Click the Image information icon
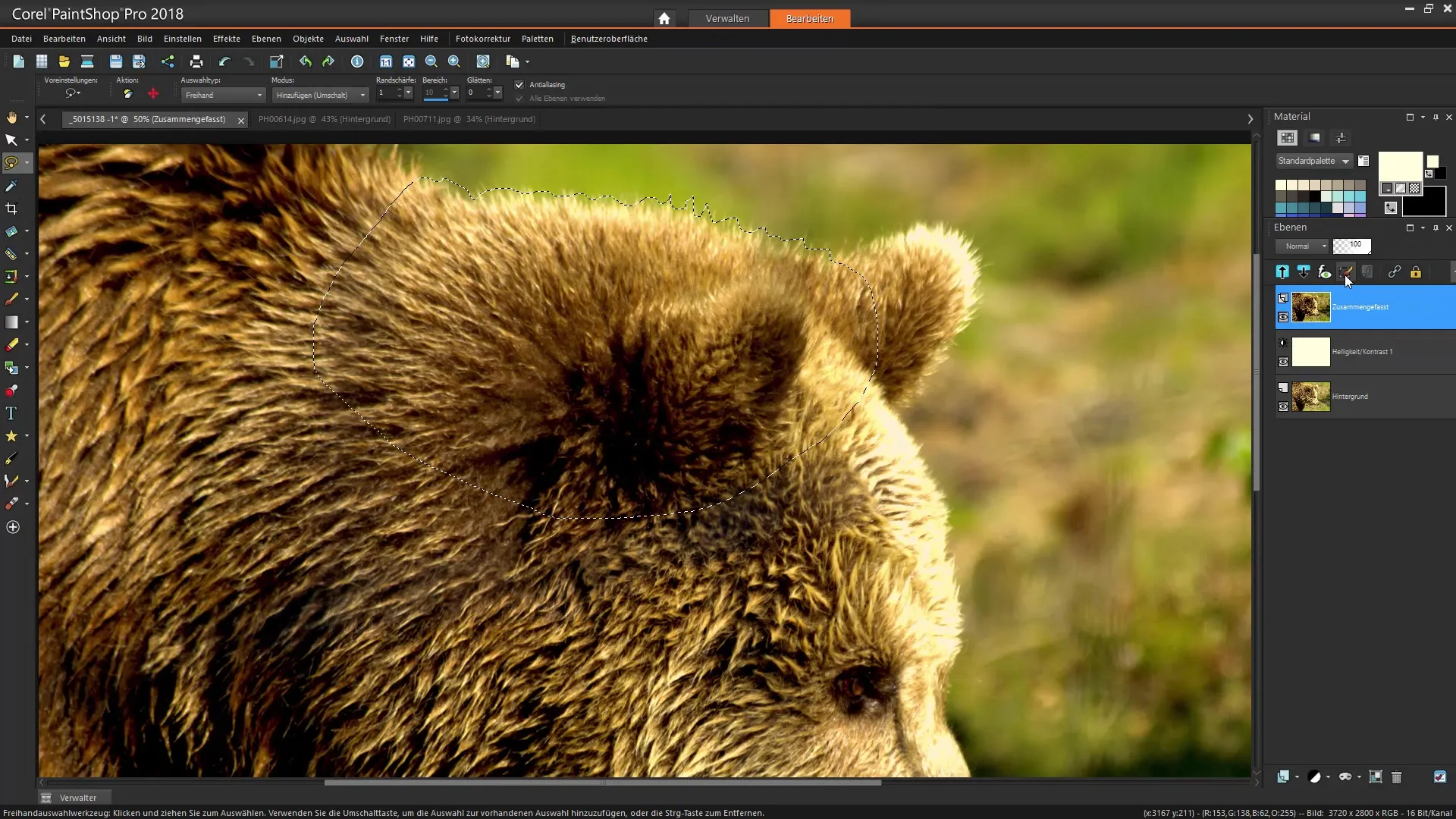This screenshot has height=819, width=1456. 357,61
